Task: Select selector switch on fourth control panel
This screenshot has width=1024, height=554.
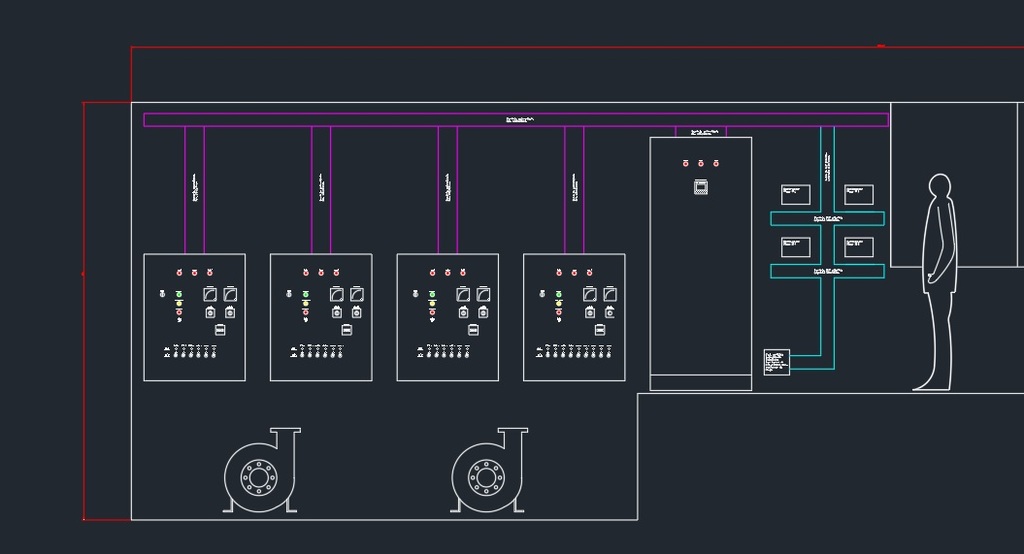Action: click(x=541, y=294)
